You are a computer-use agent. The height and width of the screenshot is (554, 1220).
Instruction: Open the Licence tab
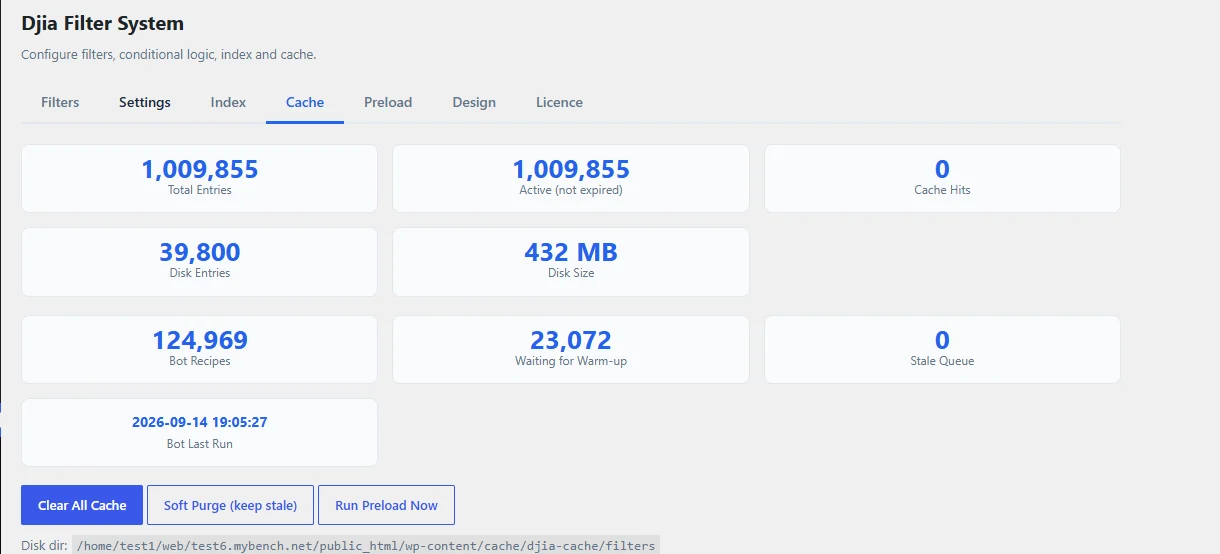point(559,102)
